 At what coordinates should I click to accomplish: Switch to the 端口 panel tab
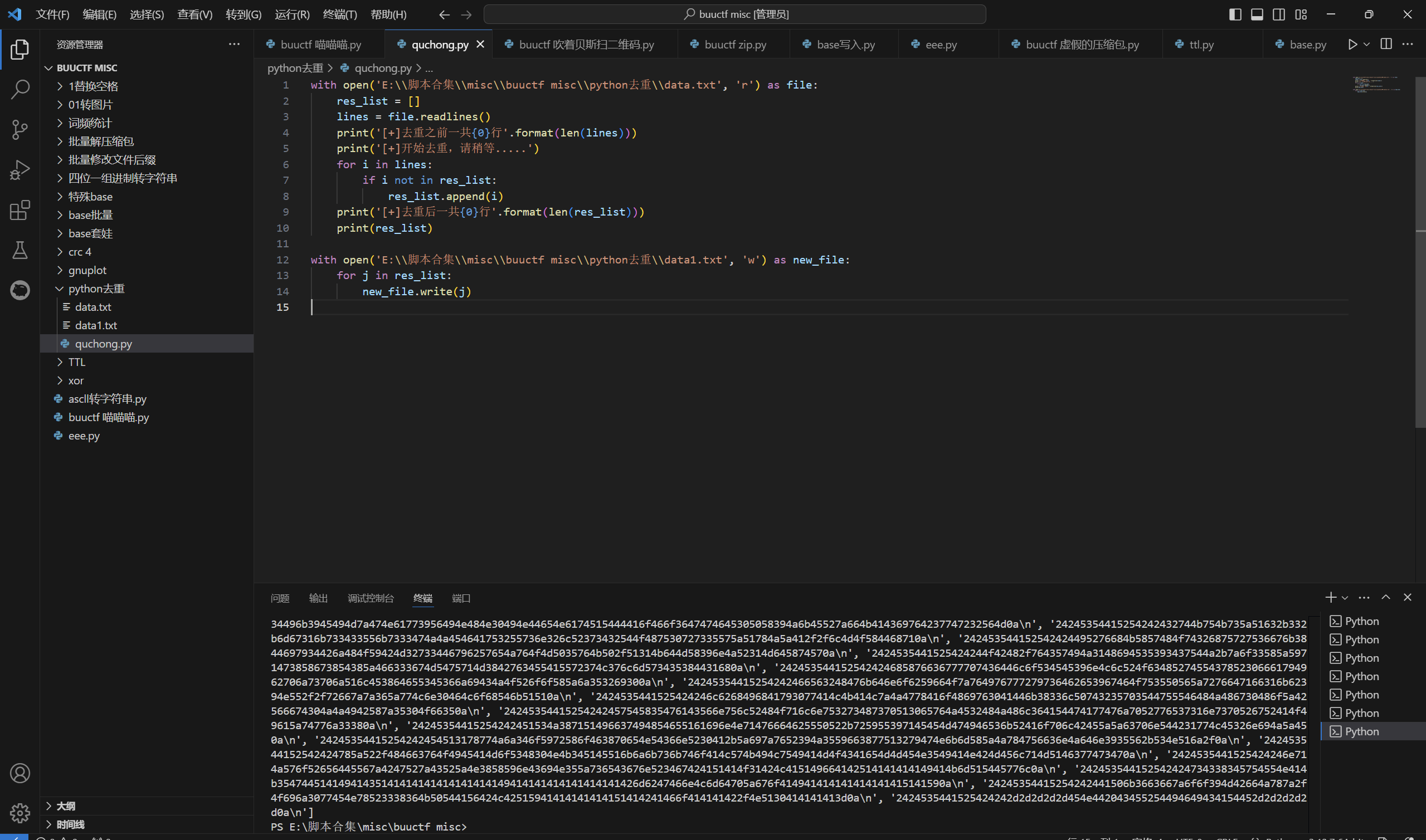(x=461, y=598)
